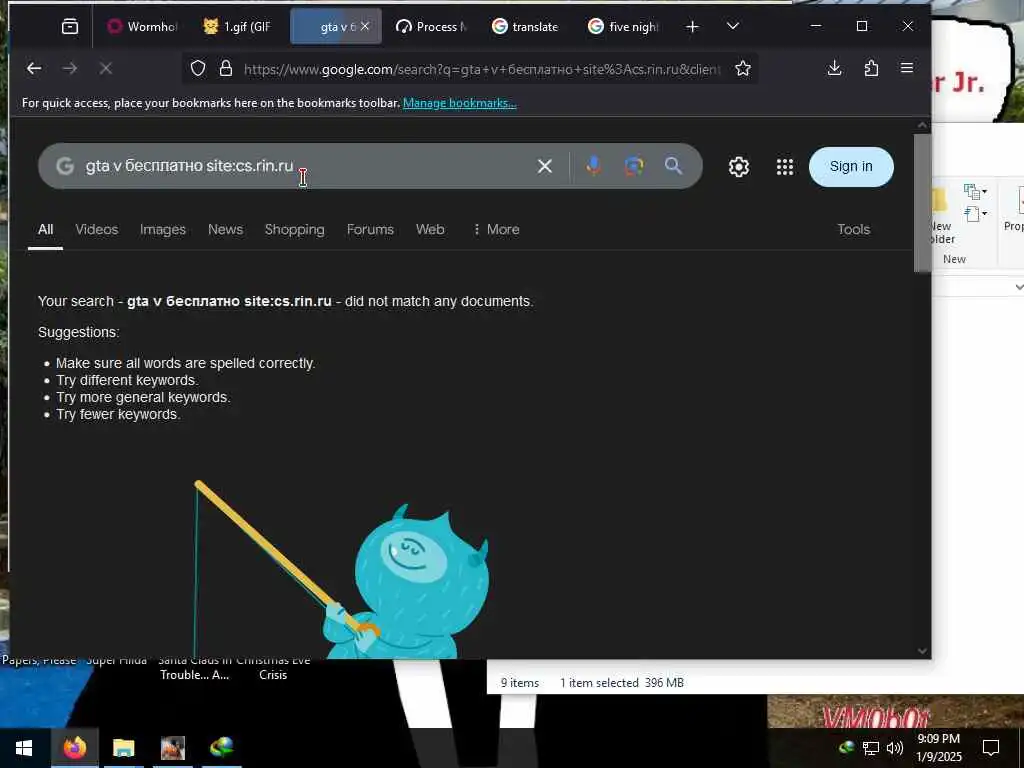Switch to the five nights tab

[623, 26]
